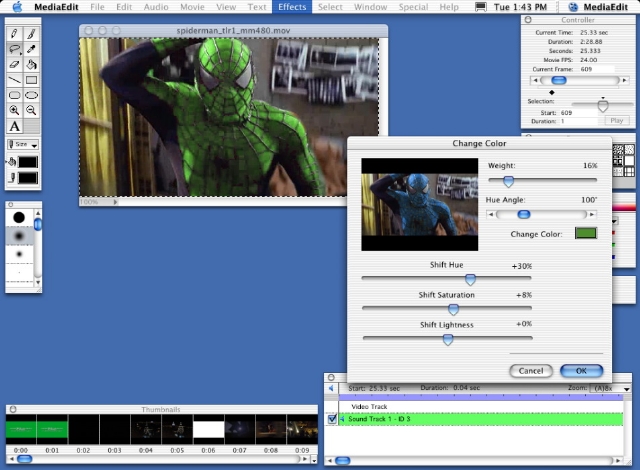Click the Thumbnails scrollbar thumb
640x470 pixels.
pyautogui.click(x=24, y=459)
